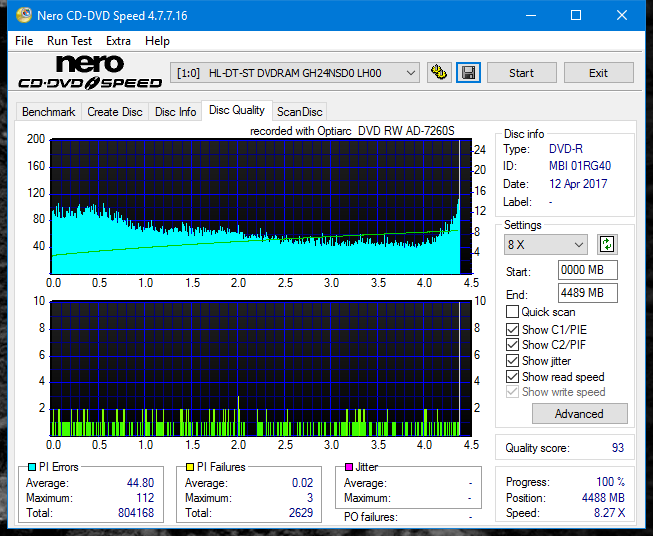Image resolution: width=653 pixels, height=536 pixels.
Task: Open the drive options icon
Action: 439,73
